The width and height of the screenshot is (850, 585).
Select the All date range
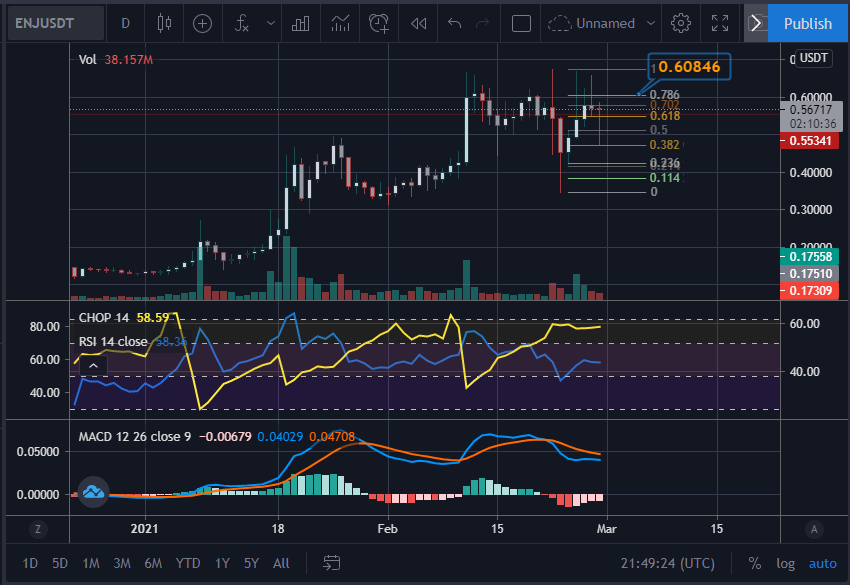click(x=281, y=563)
